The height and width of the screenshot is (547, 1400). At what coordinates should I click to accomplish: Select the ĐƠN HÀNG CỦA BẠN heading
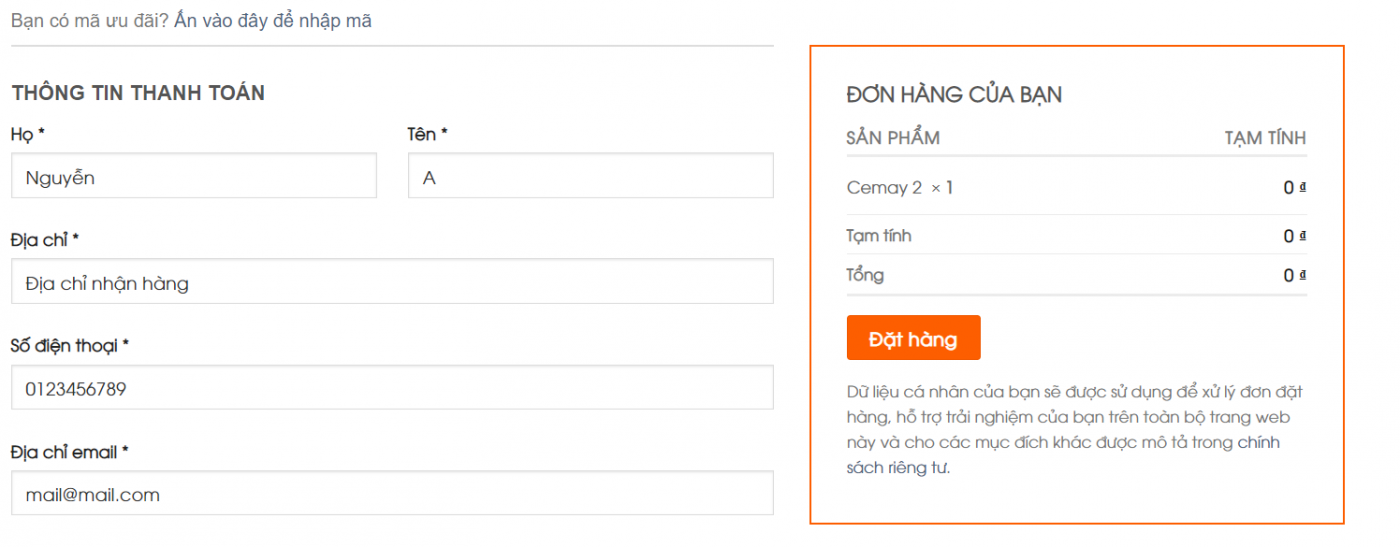(954, 95)
